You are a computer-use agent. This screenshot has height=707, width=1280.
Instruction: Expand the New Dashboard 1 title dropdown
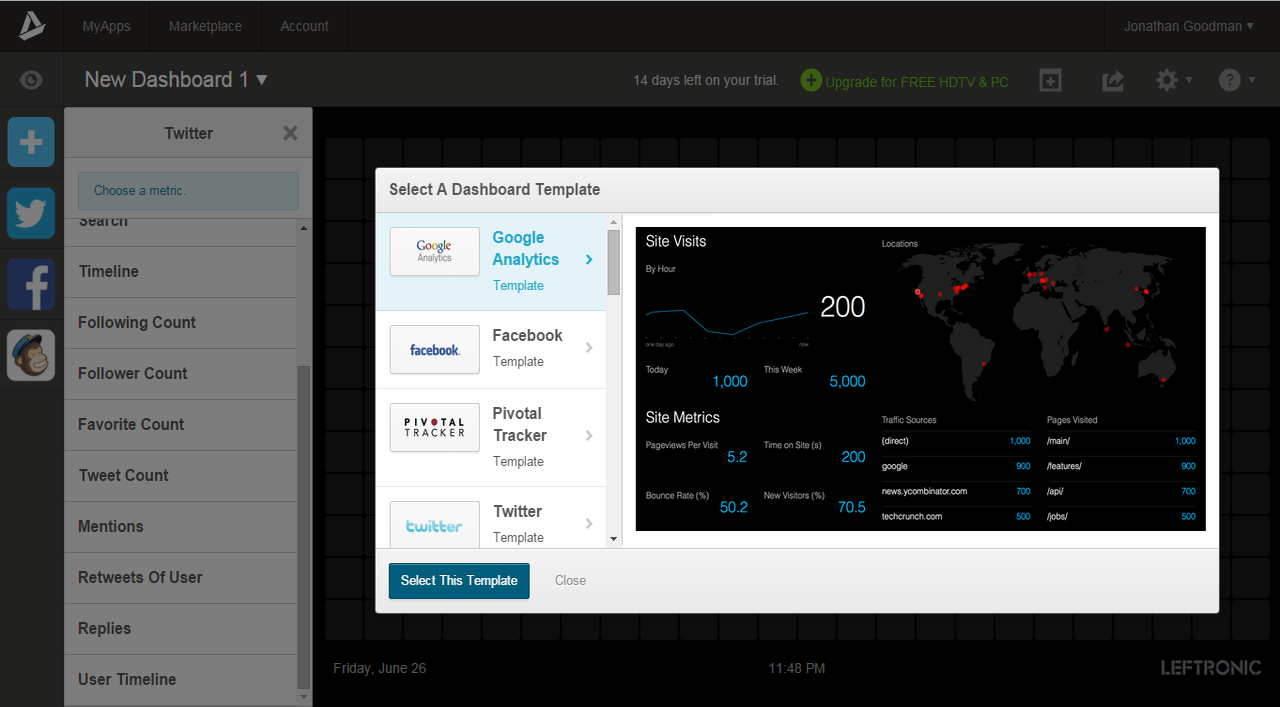click(x=175, y=79)
